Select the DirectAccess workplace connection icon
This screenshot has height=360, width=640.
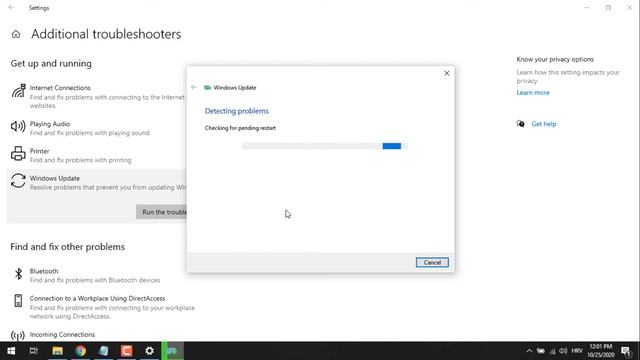[x=18, y=300]
